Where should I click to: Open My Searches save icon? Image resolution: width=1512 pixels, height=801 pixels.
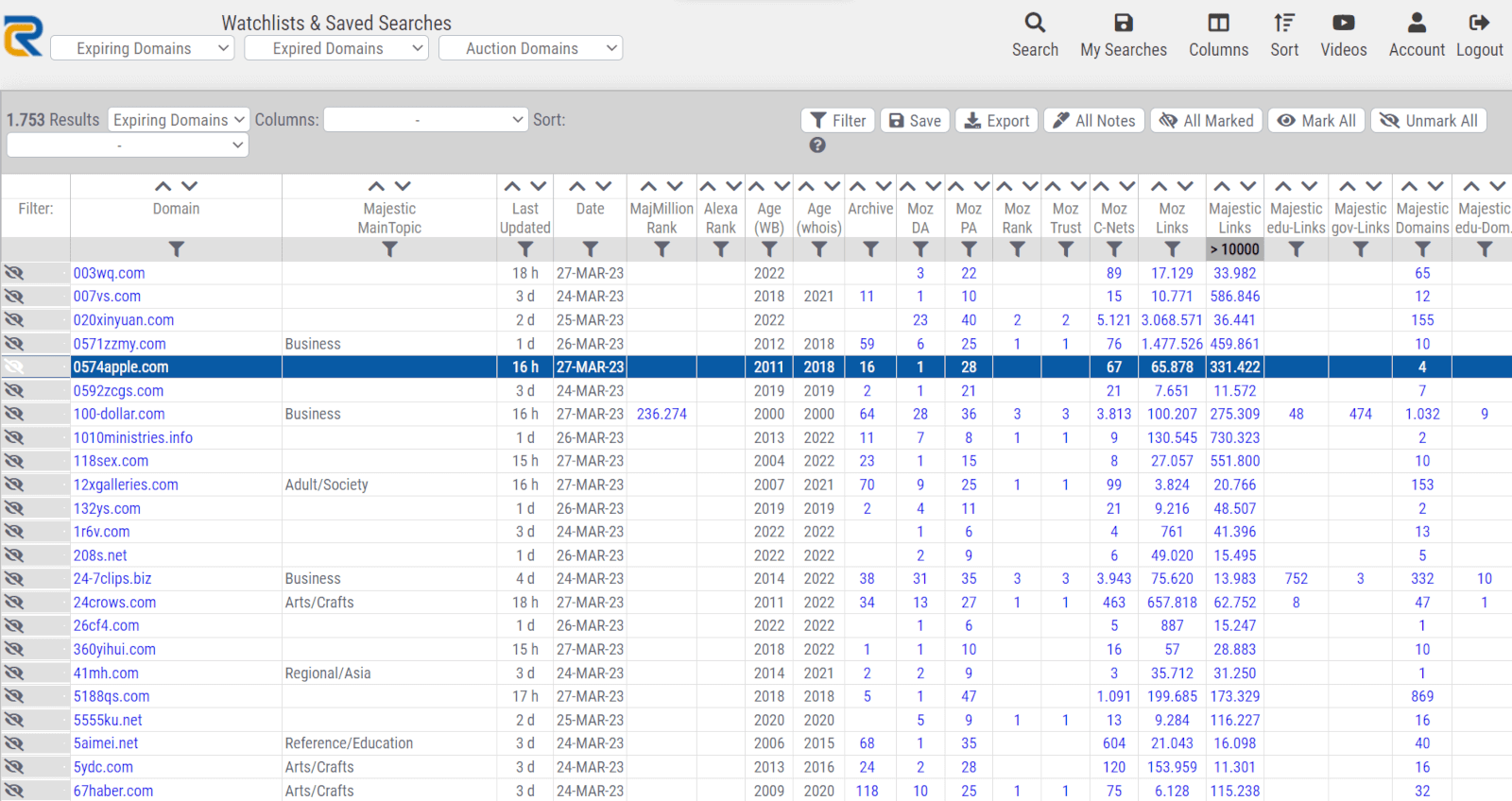tap(1124, 23)
